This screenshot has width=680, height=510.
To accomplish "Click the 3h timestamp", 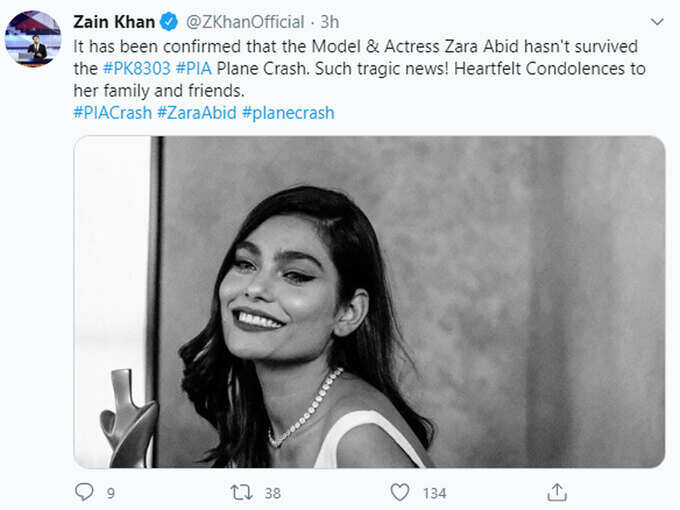I will (x=330, y=22).
